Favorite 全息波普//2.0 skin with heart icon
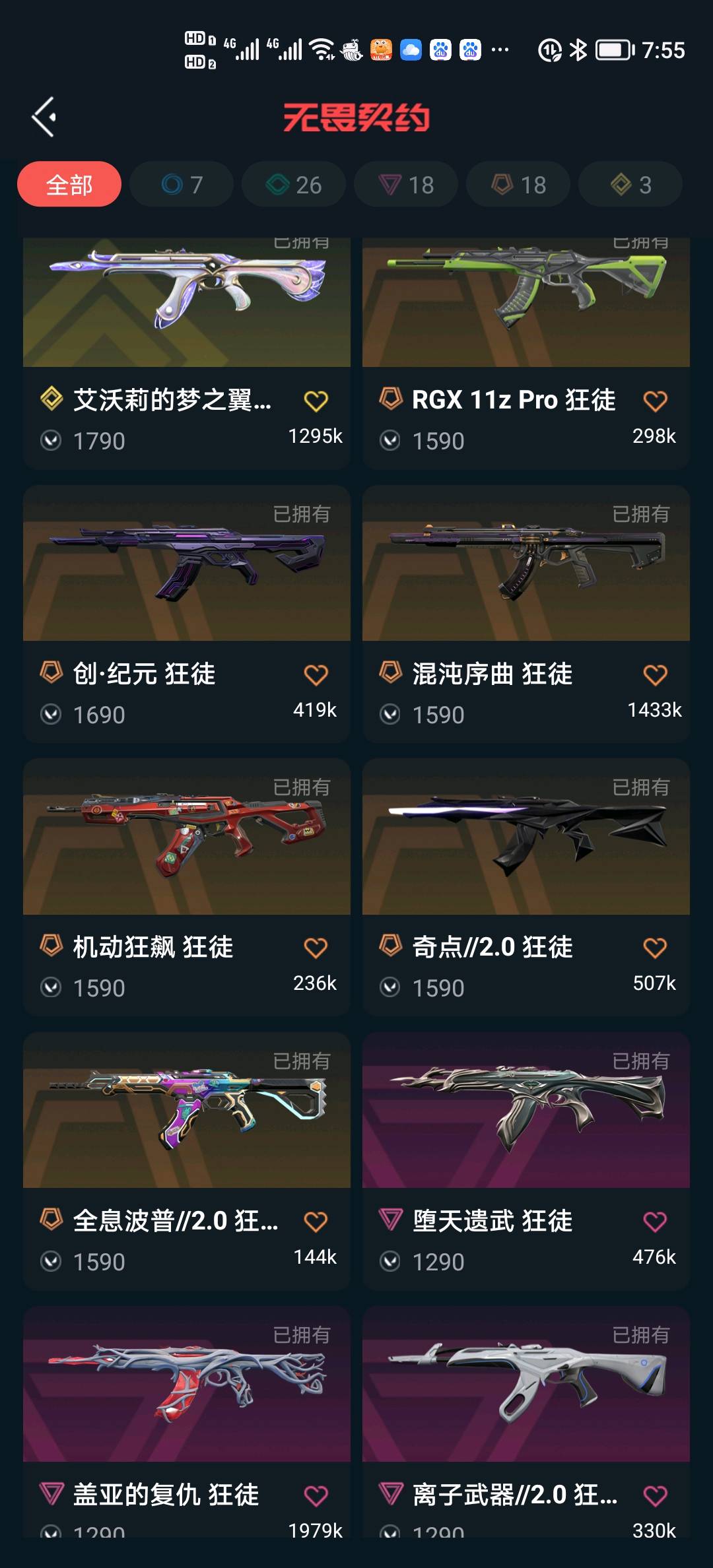The width and height of the screenshot is (713, 1568). click(316, 1222)
